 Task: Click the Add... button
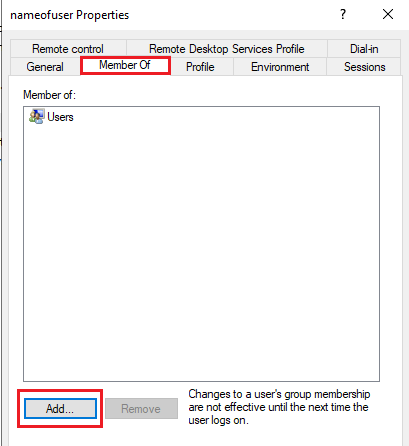pos(60,408)
